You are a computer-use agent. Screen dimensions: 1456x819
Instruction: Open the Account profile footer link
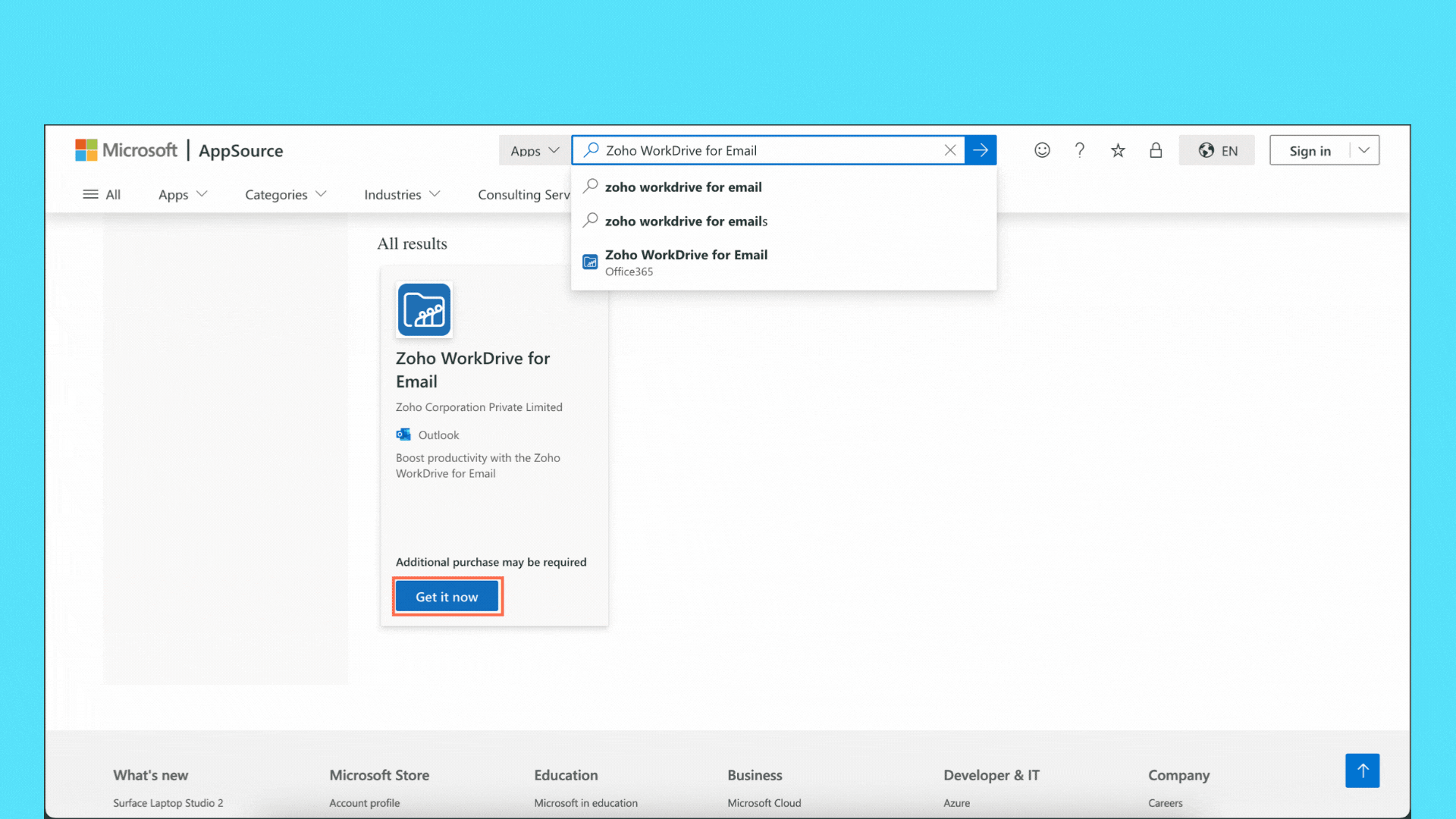(364, 803)
